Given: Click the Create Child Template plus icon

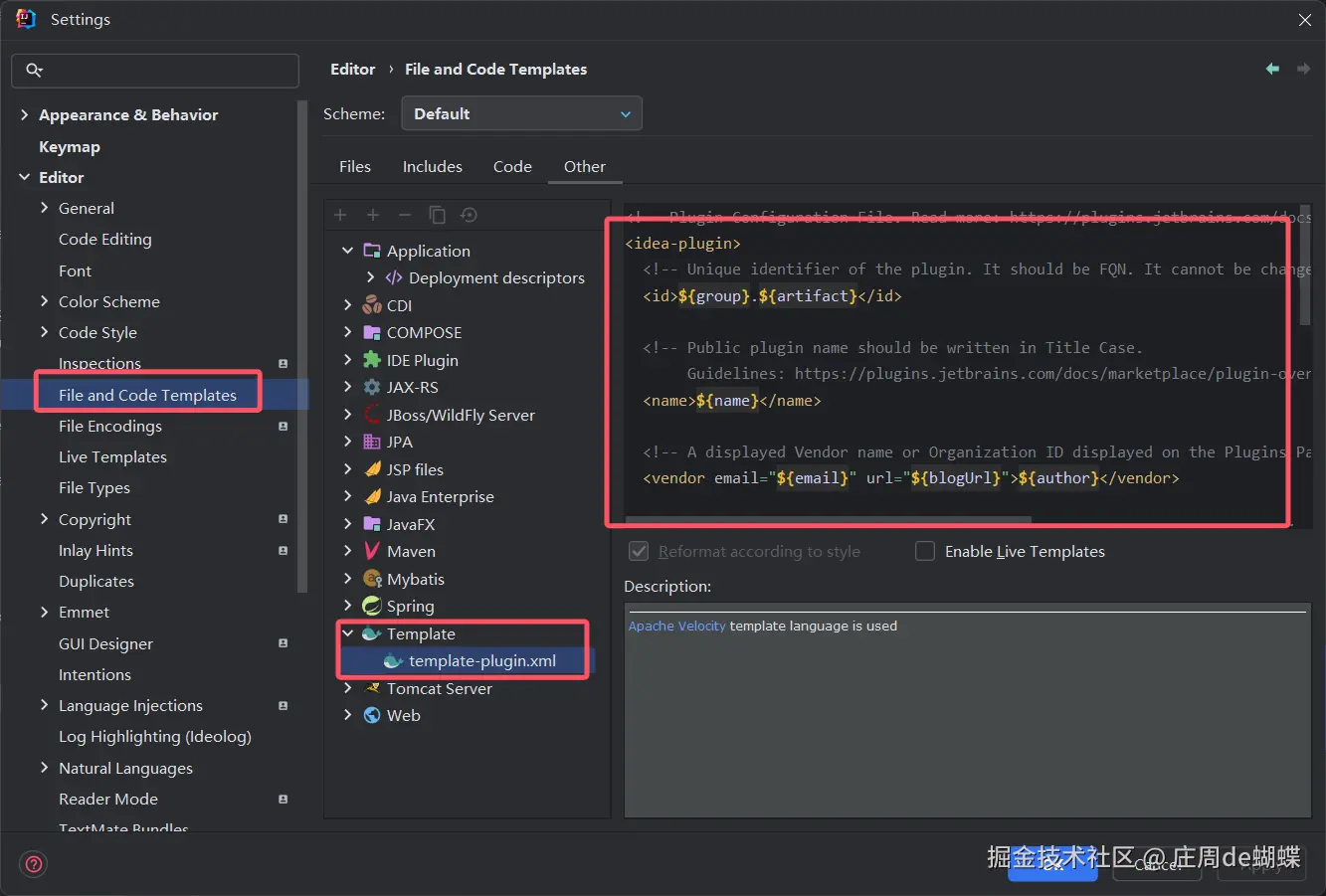Looking at the screenshot, I should click(x=373, y=215).
